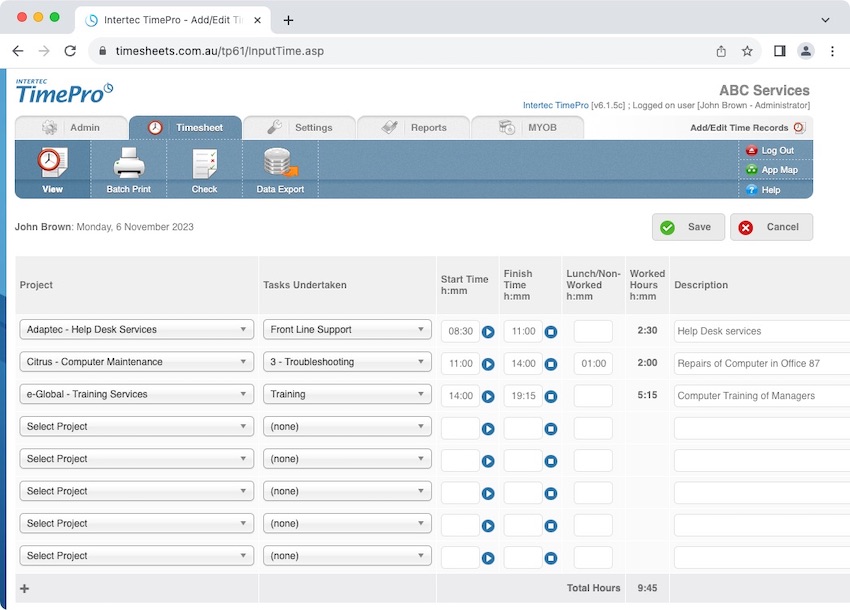Expand the Training task dropdown

tap(347, 394)
